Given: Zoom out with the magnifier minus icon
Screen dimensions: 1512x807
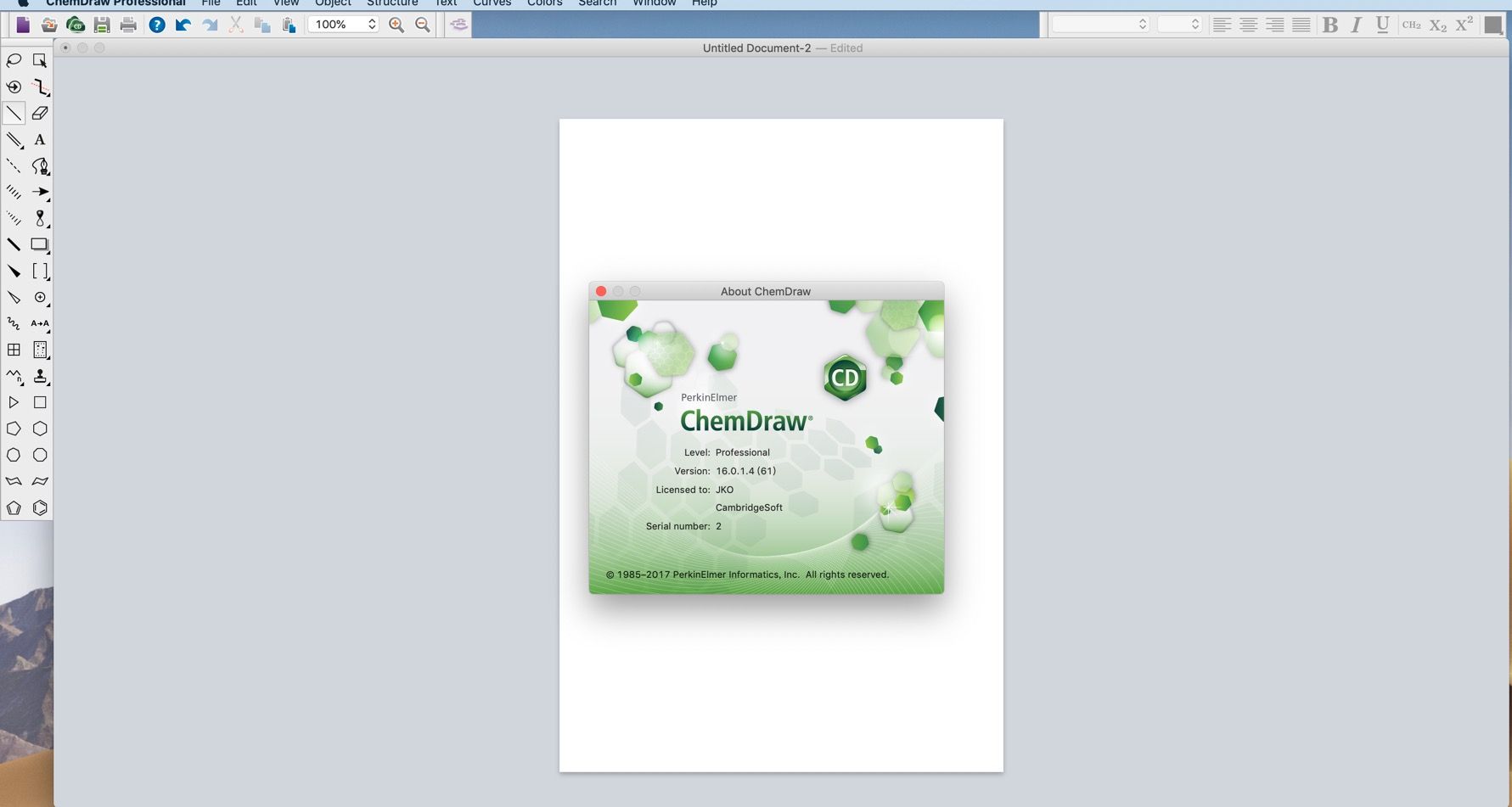Looking at the screenshot, I should coord(423,25).
